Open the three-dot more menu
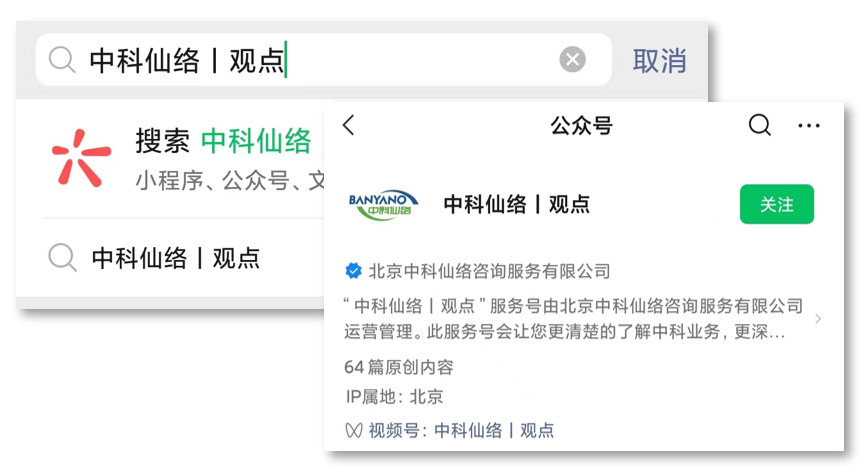 coord(809,126)
